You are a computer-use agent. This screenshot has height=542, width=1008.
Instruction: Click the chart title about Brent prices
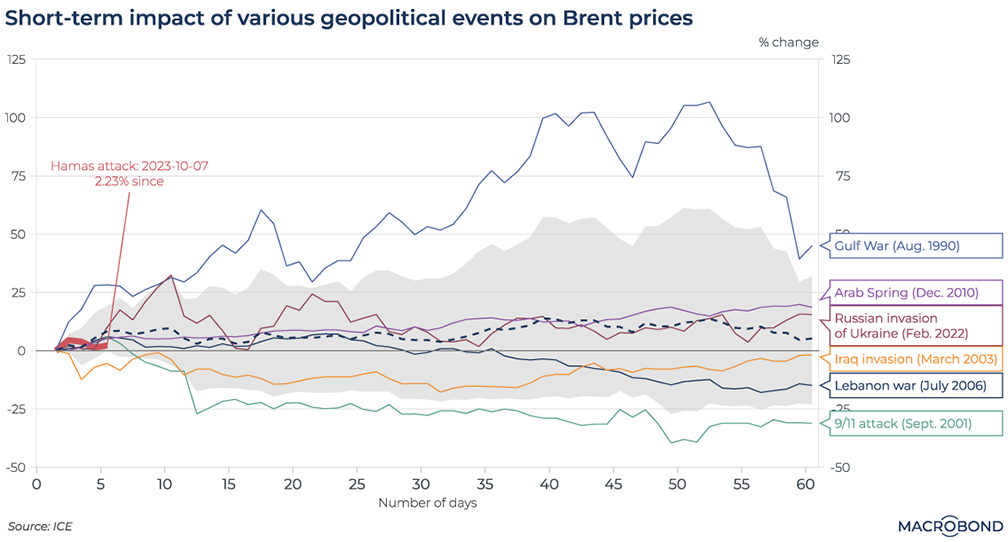[350, 18]
